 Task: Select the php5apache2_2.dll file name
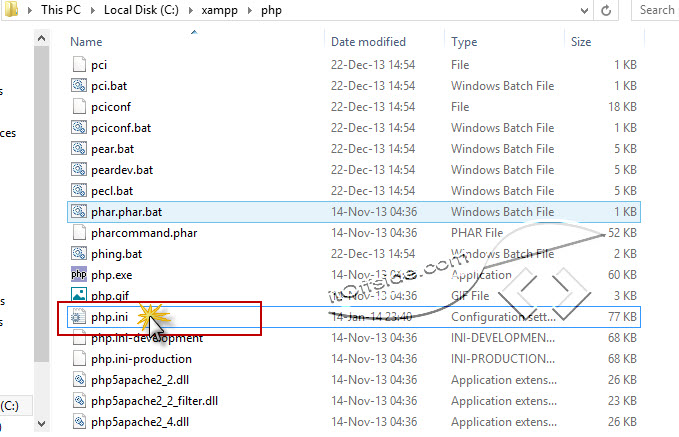(x=140, y=380)
